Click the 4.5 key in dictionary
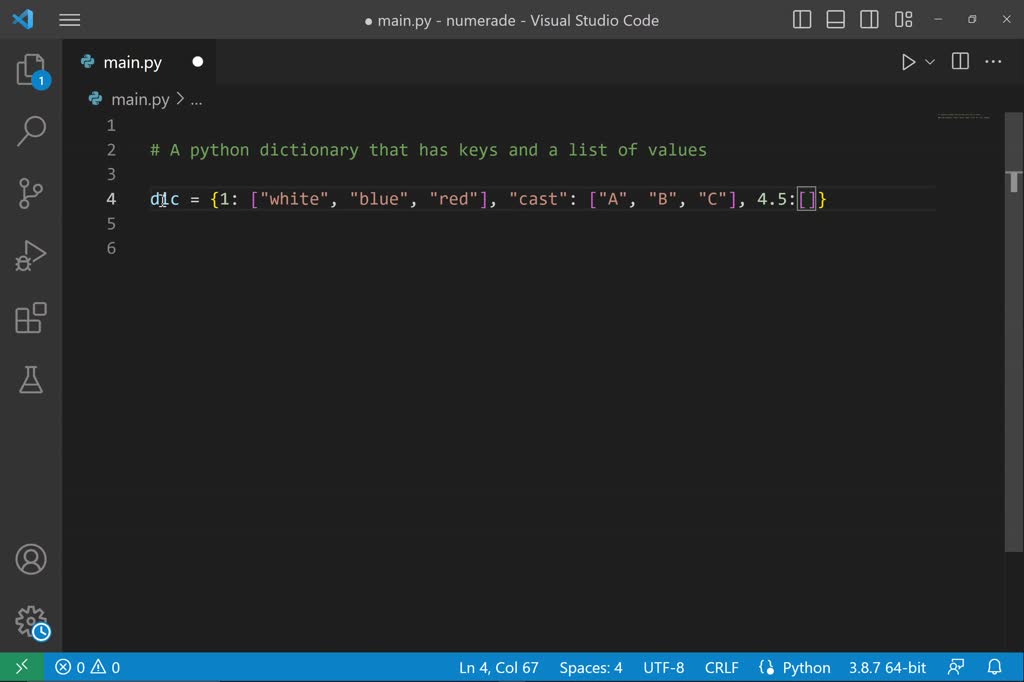The height and width of the screenshot is (682, 1024). [x=771, y=199]
